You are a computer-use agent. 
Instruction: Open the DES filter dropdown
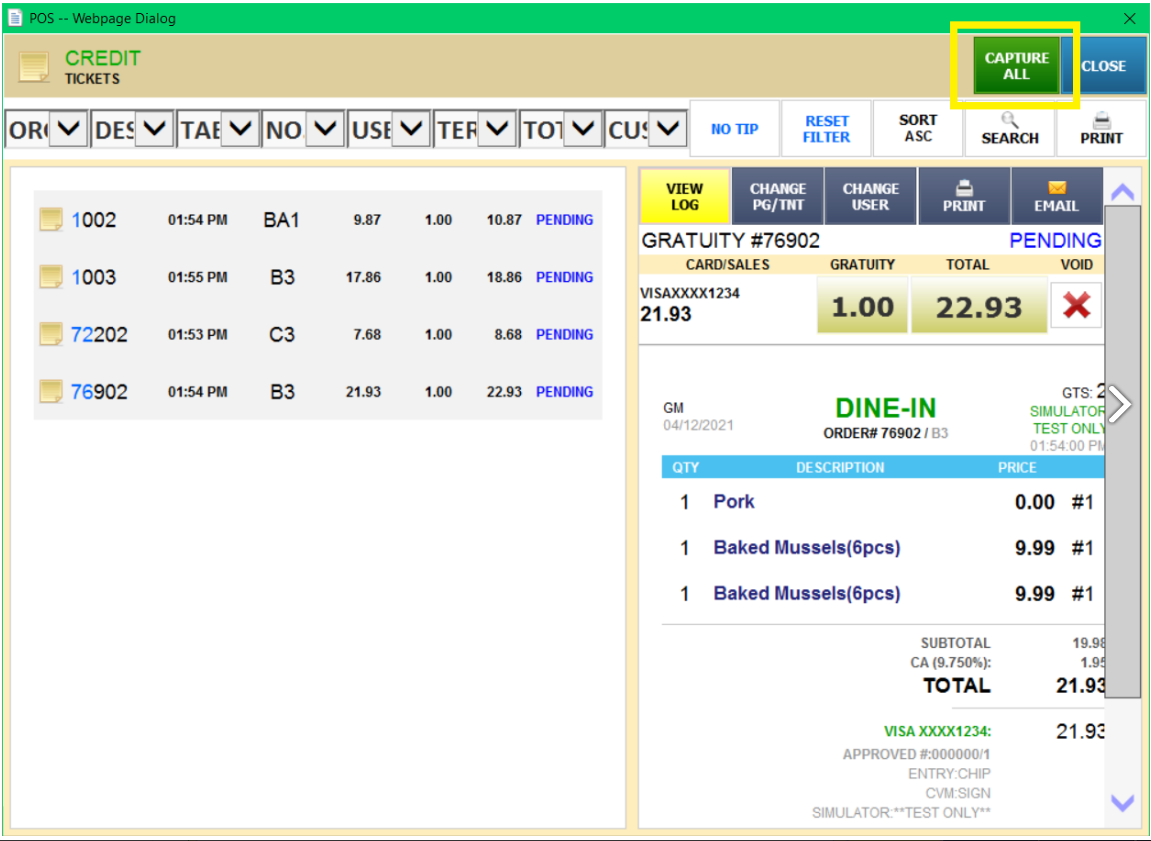point(133,129)
